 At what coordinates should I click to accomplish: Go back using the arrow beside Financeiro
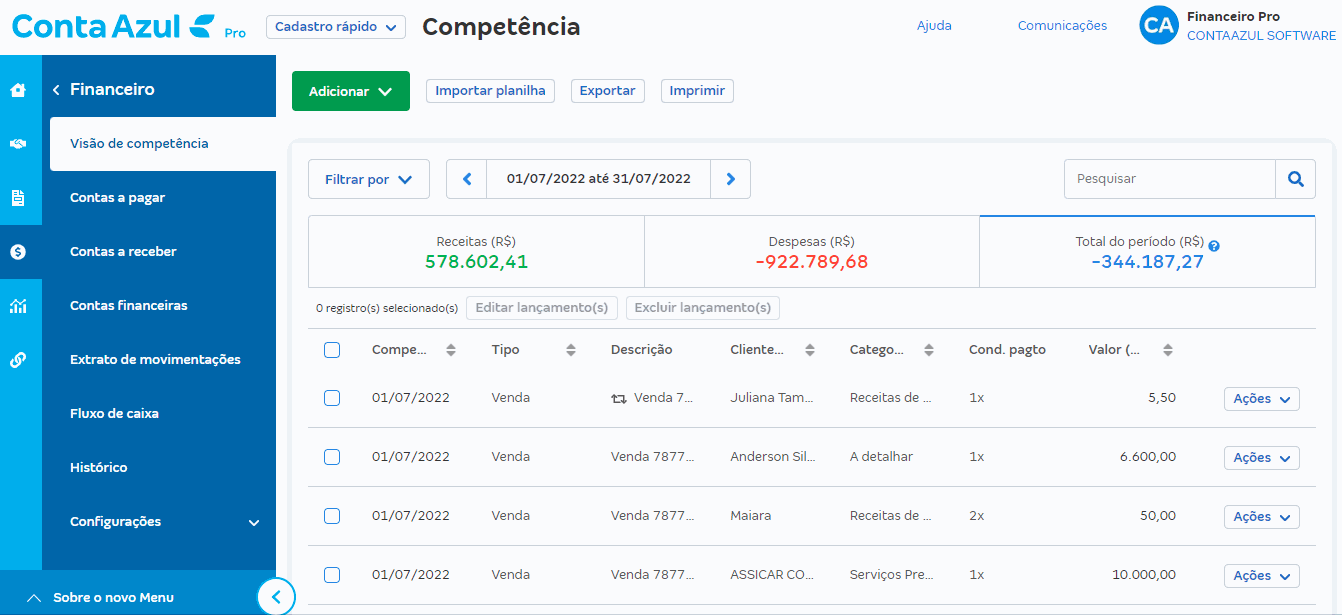57,90
